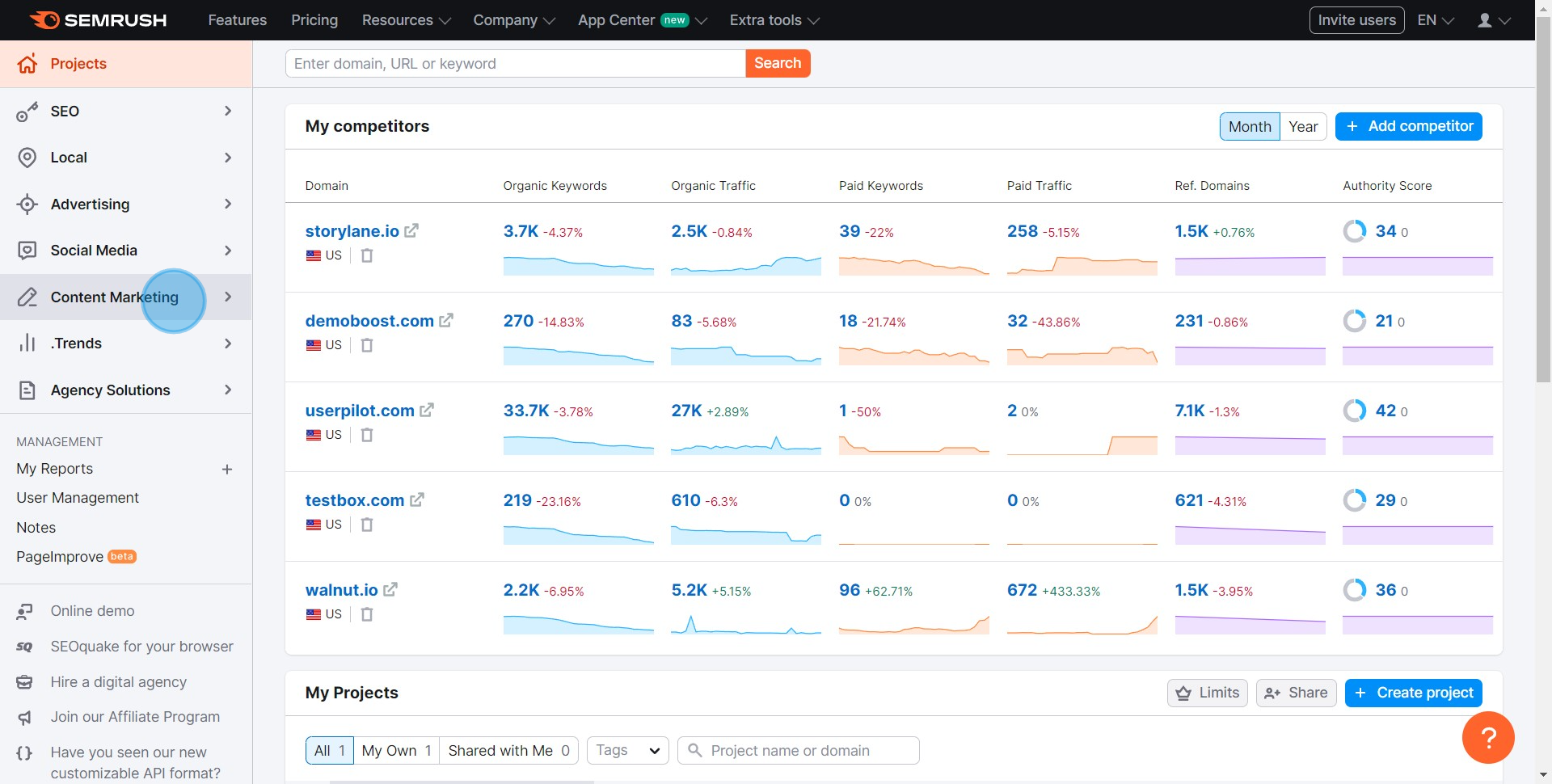Click the SEO key icon

click(27, 112)
